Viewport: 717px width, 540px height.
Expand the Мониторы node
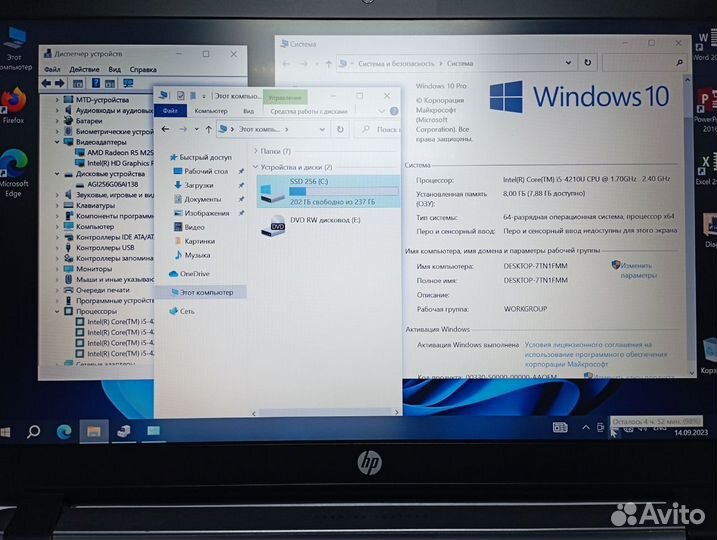(57, 269)
